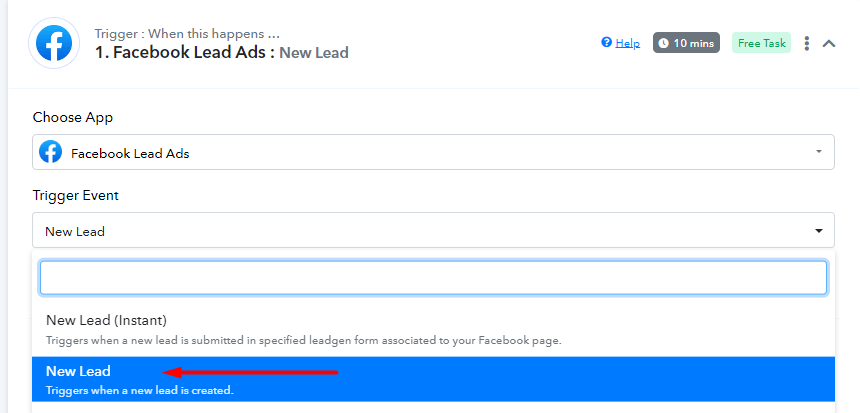This screenshot has height=413, width=860.
Task: Click the 10 mins polling badge
Action: (686, 43)
